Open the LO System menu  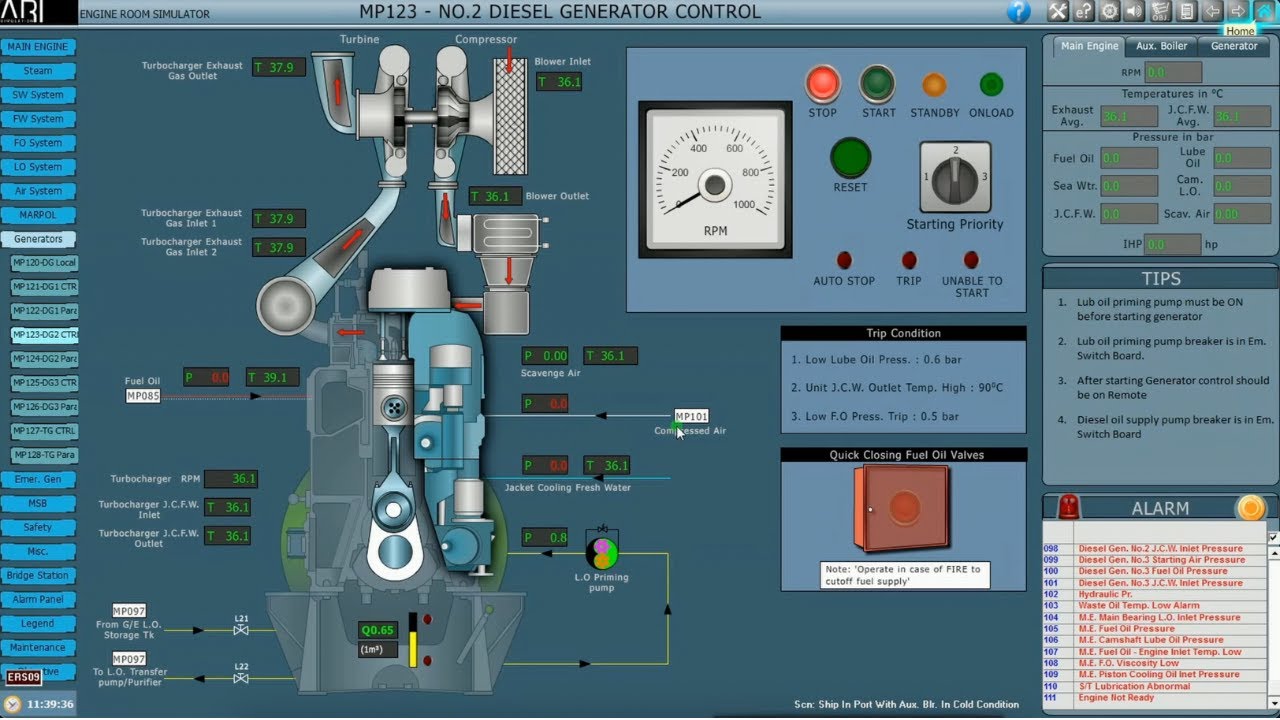(x=38, y=167)
